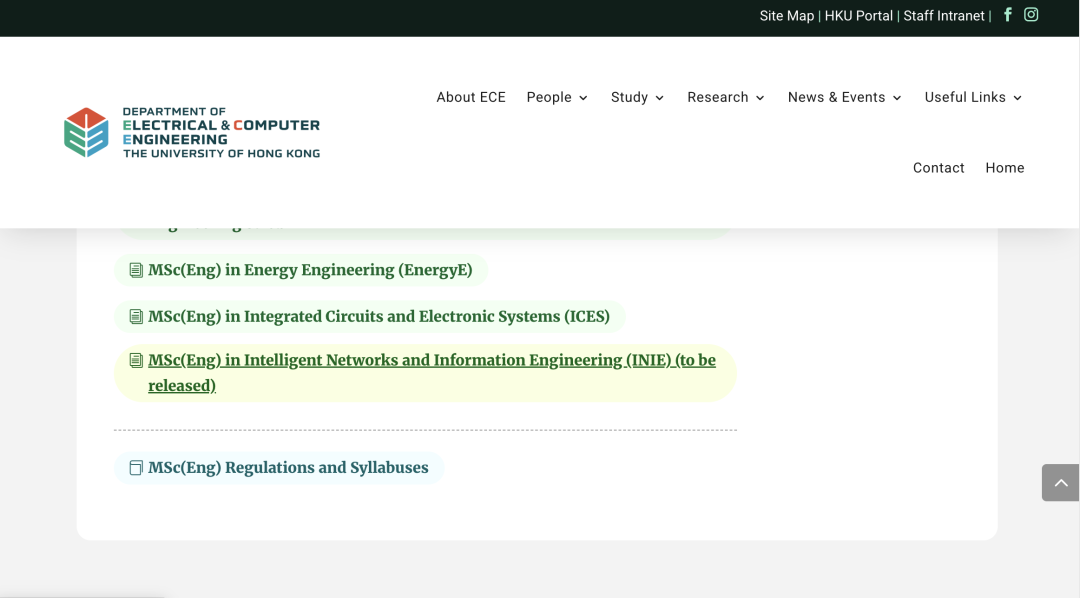Expand the News & Events dropdown menu
Viewport: 1080px width, 598px height.
pos(844,97)
